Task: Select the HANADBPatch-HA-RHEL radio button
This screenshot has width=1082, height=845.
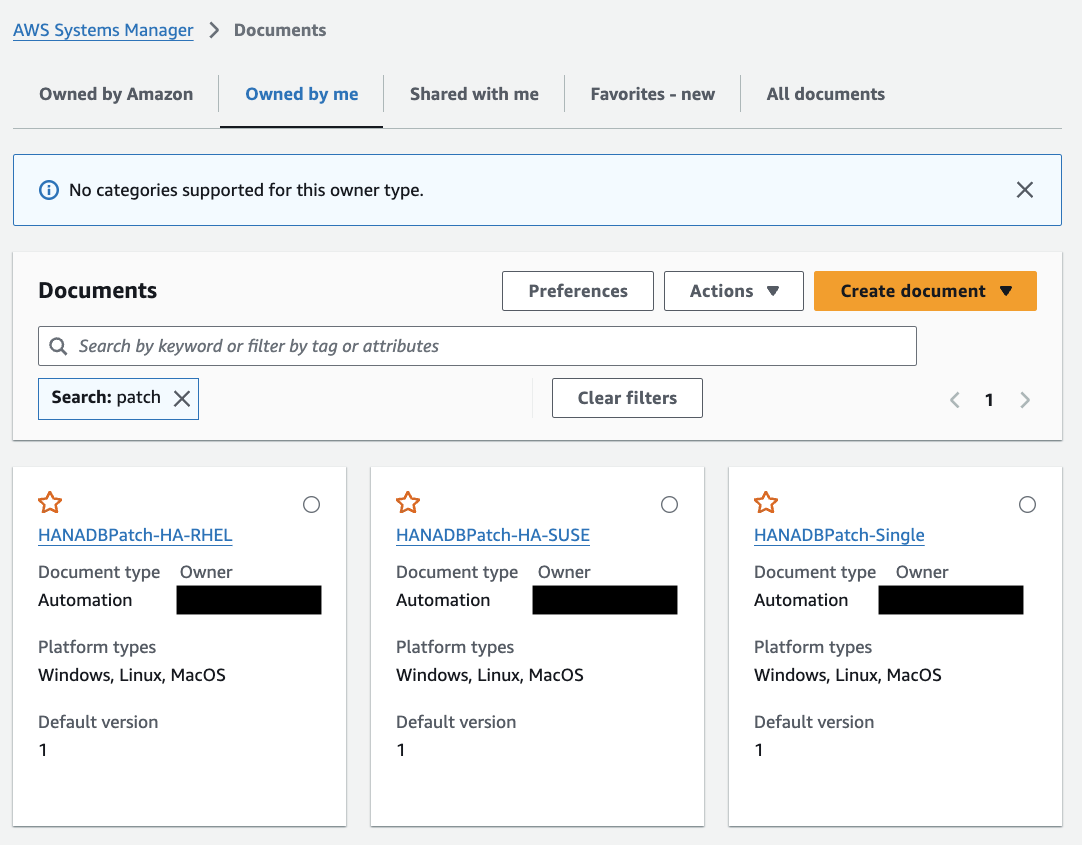Action: click(312, 505)
